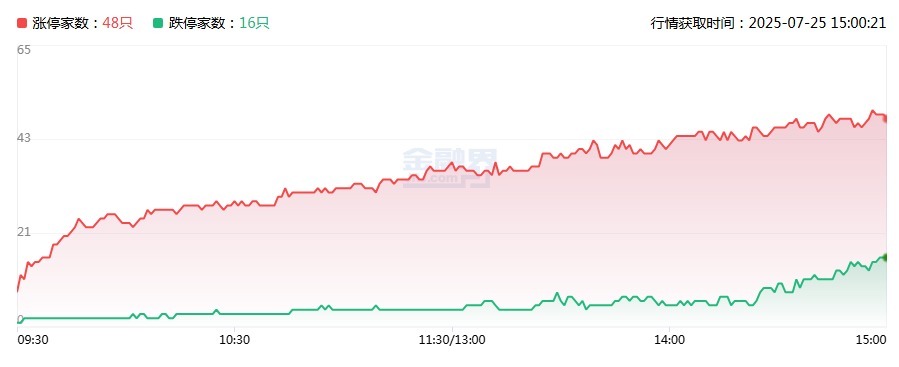
Task: Click the green line's end point marker
Action: point(886,257)
